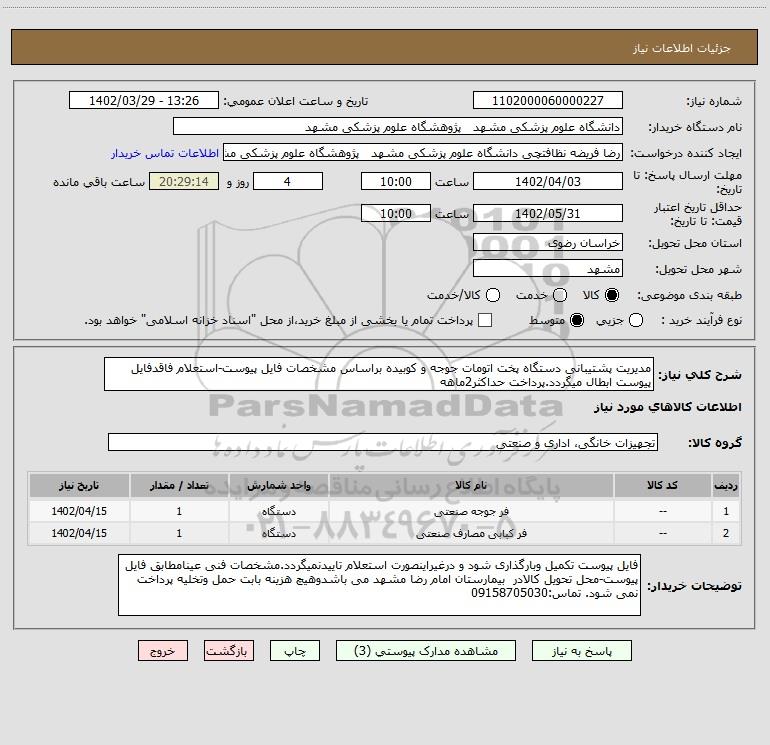The image size is (770, 745).
Task: Click the remaining days field showing 4
Action: pyautogui.click(x=288, y=181)
